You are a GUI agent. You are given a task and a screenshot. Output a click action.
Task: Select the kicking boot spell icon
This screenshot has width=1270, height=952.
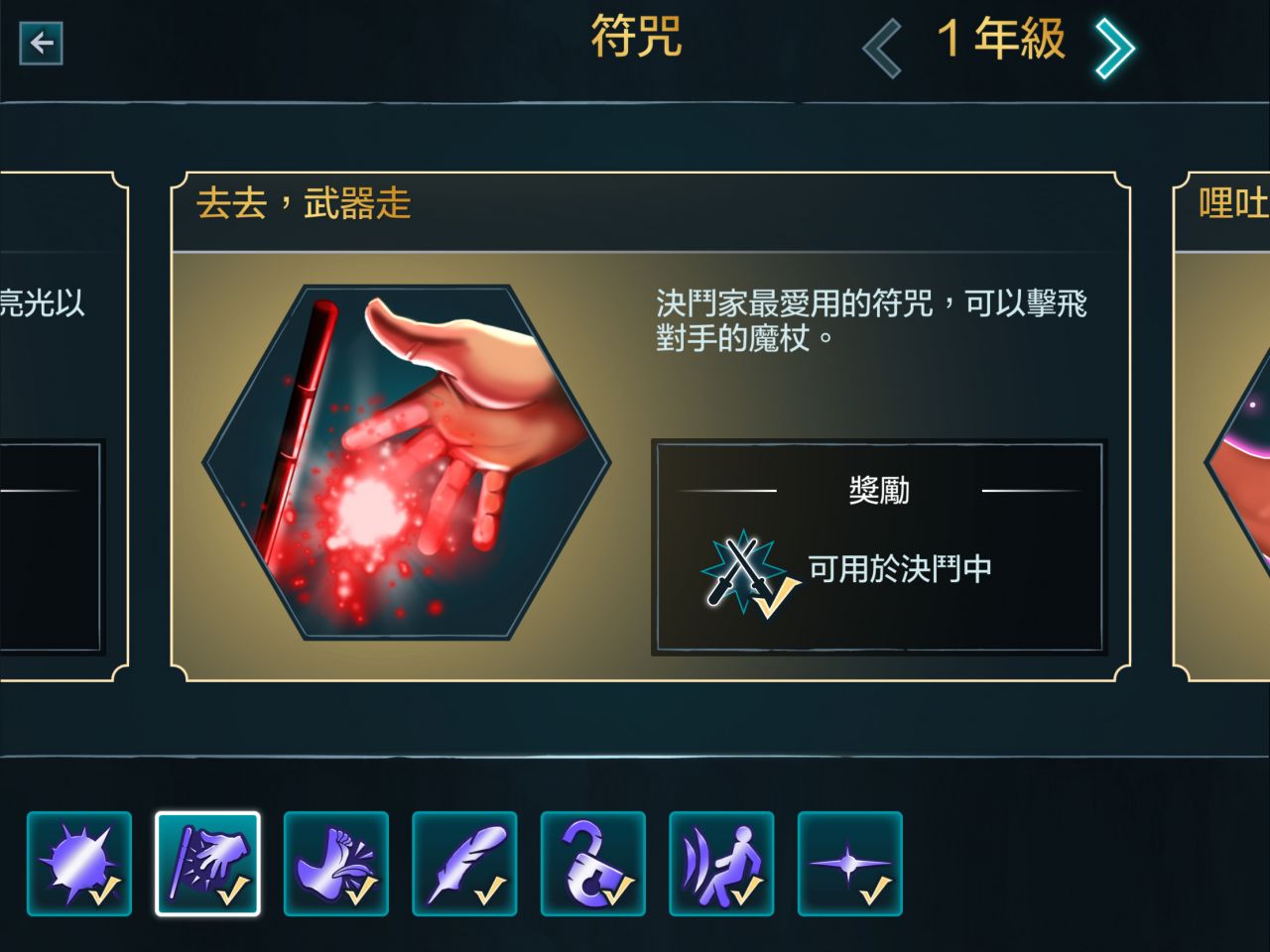[336, 864]
